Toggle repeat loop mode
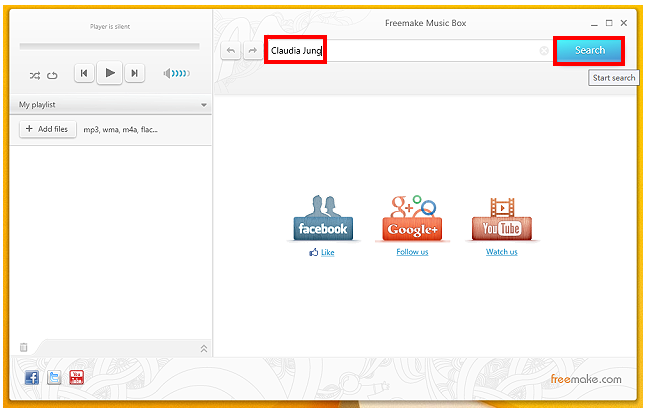This screenshot has width=652, height=416. (x=52, y=75)
